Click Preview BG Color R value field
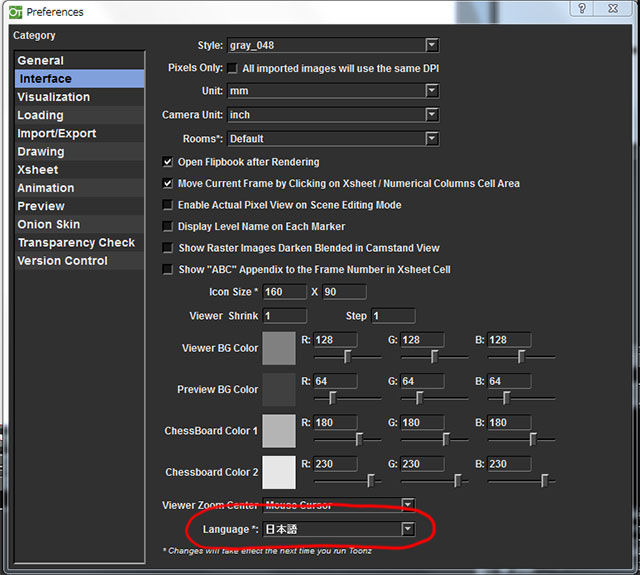Image resolution: width=640 pixels, height=575 pixels. (336, 381)
